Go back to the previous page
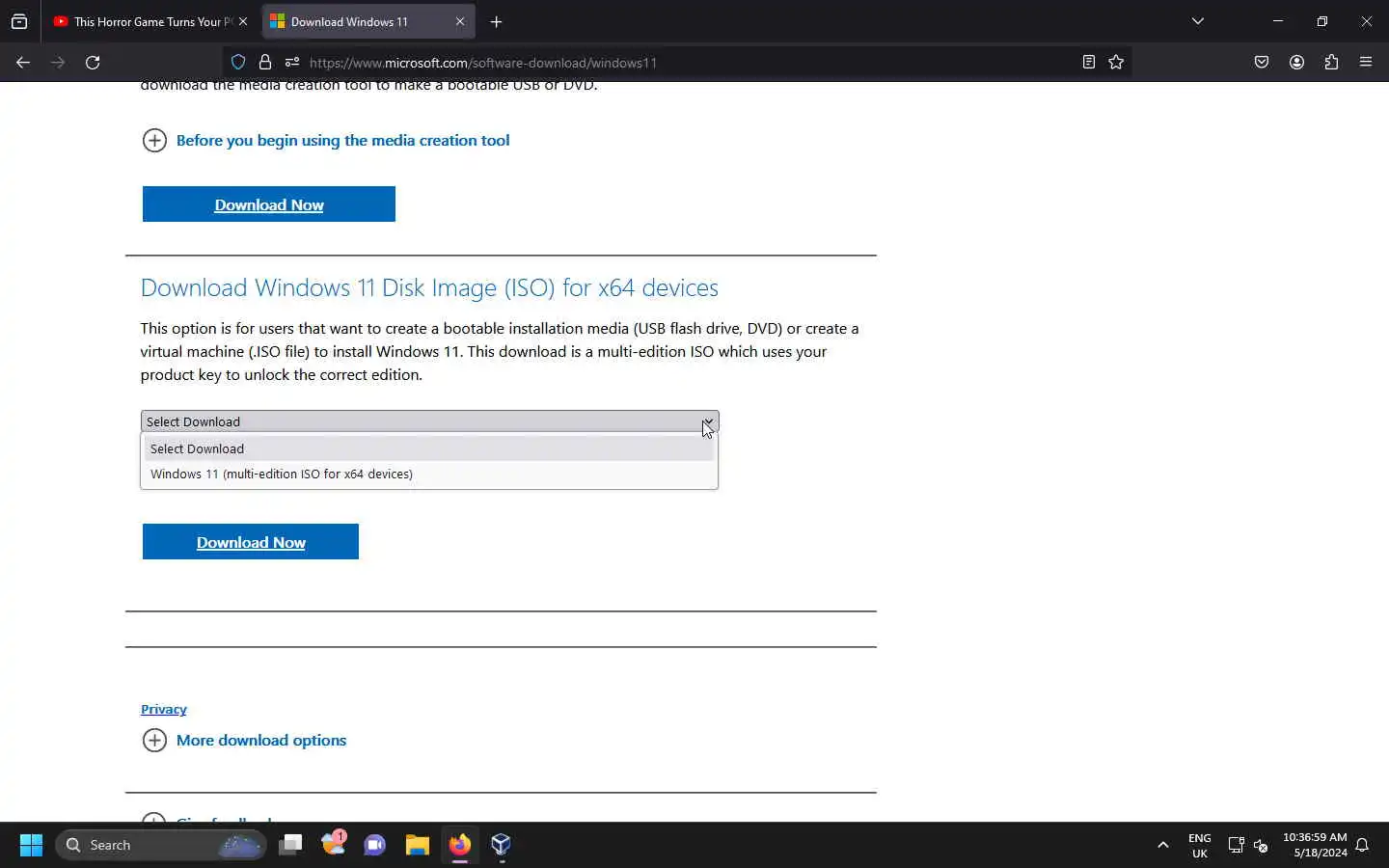Image resolution: width=1389 pixels, height=868 pixels. coord(23,63)
